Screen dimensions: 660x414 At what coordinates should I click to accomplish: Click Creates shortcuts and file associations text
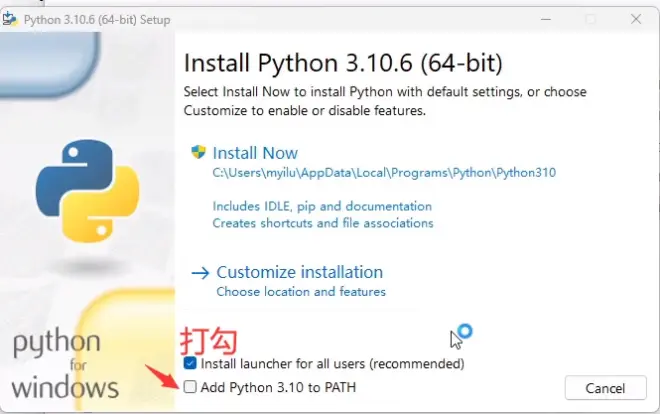click(323, 223)
